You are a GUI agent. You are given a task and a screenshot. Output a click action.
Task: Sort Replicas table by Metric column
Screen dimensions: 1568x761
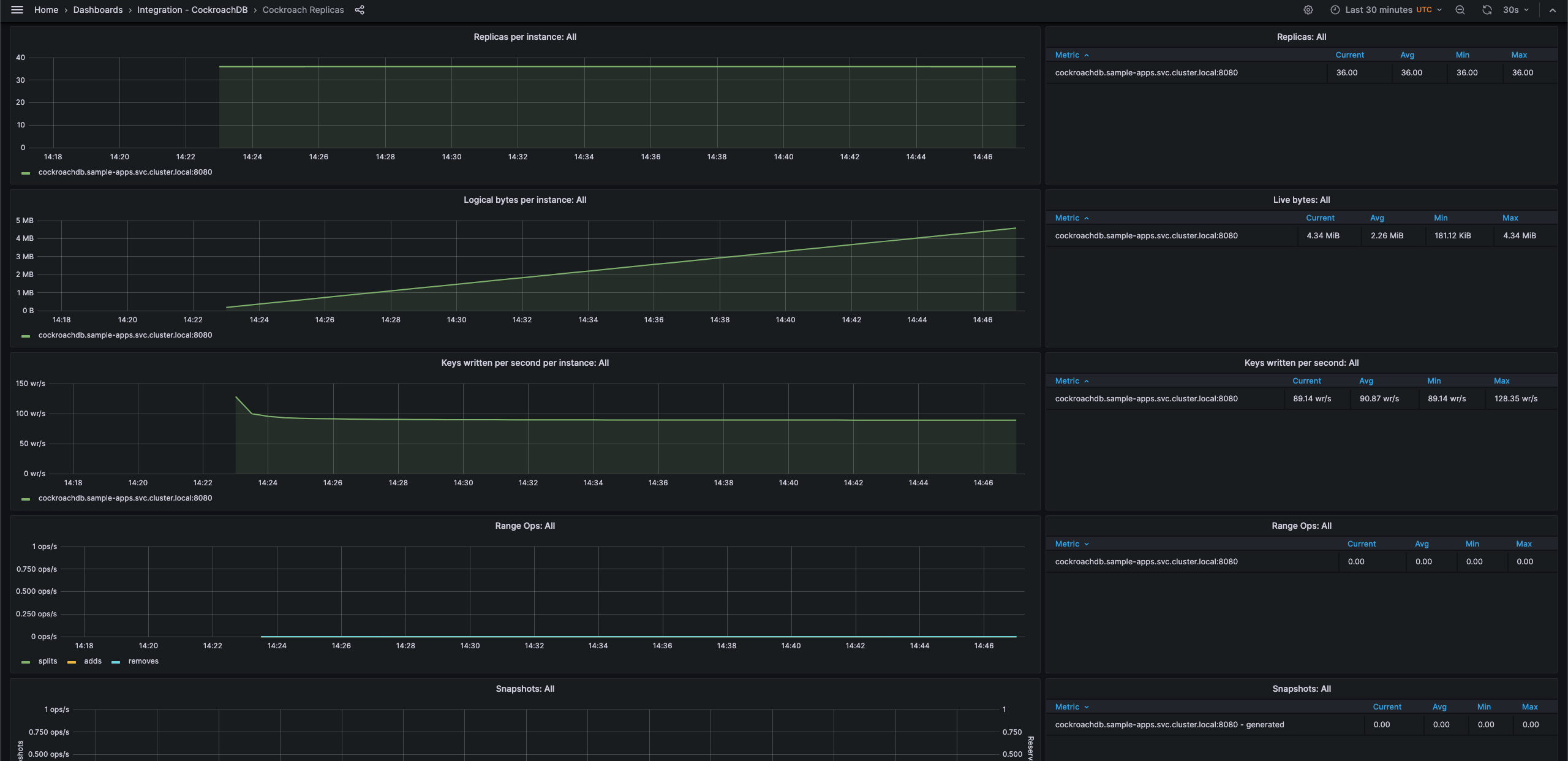(x=1067, y=55)
